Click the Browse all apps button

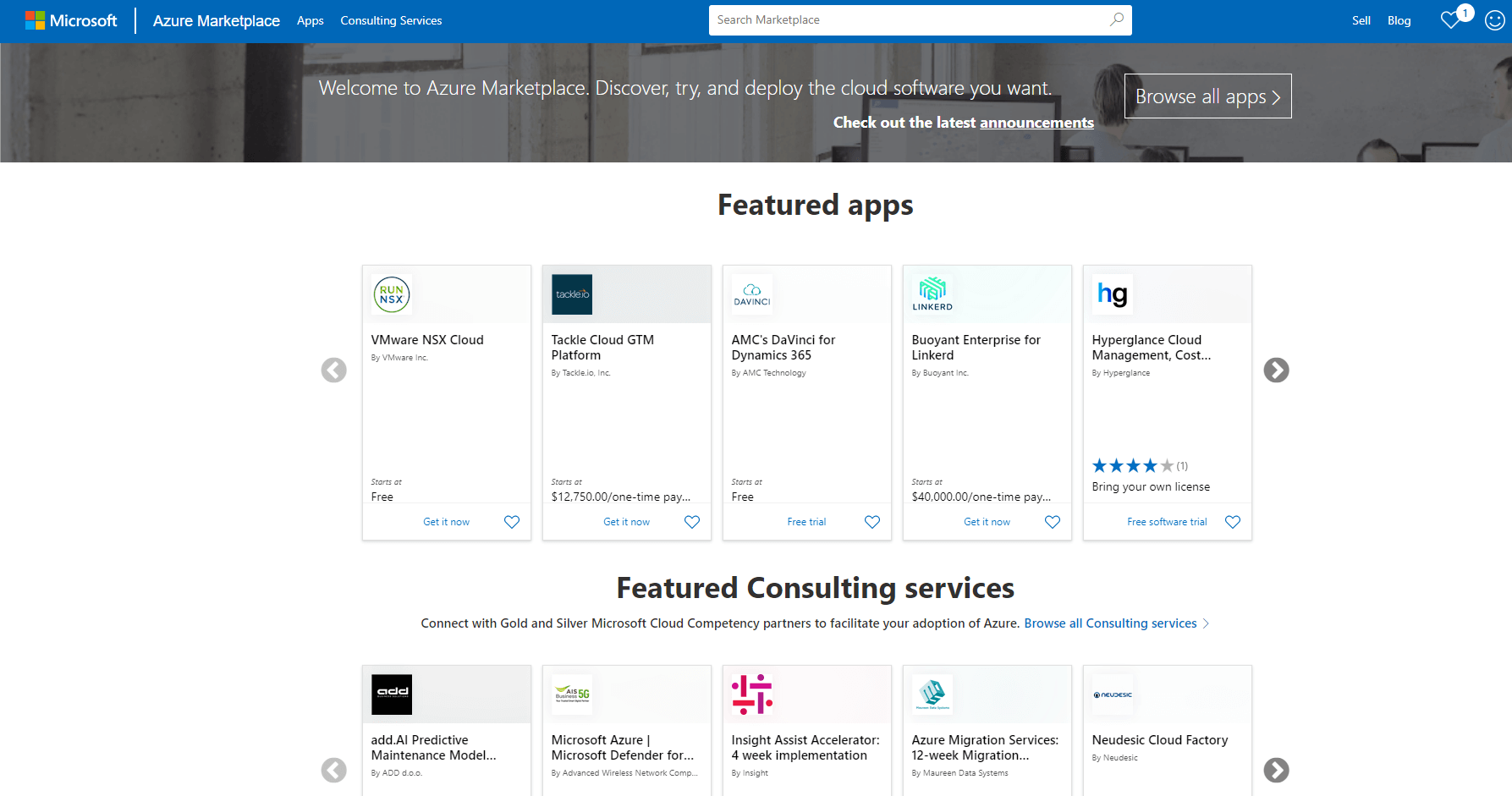[x=1207, y=96]
